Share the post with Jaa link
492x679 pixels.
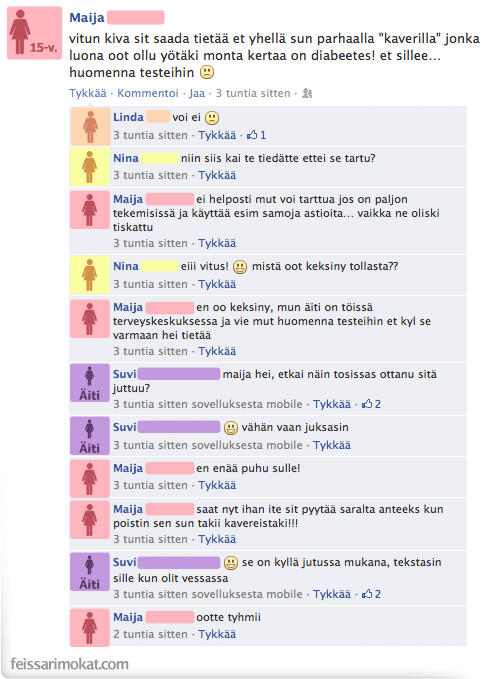tap(197, 93)
